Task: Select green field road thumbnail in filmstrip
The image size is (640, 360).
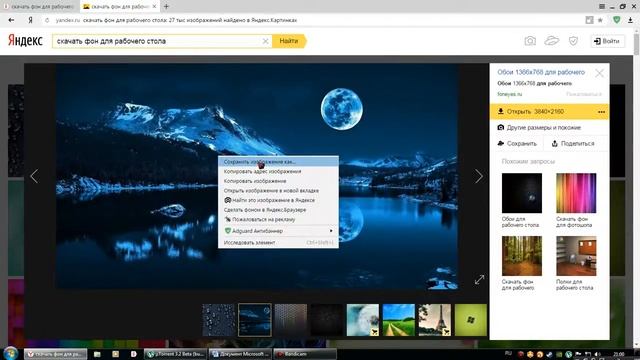Action: tap(398, 320)
